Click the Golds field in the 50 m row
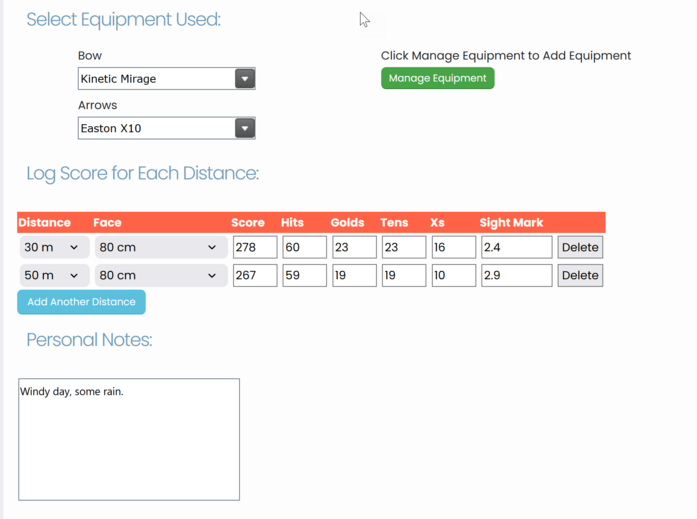Viewport: 697px width, 519px height. click(354, 275)
